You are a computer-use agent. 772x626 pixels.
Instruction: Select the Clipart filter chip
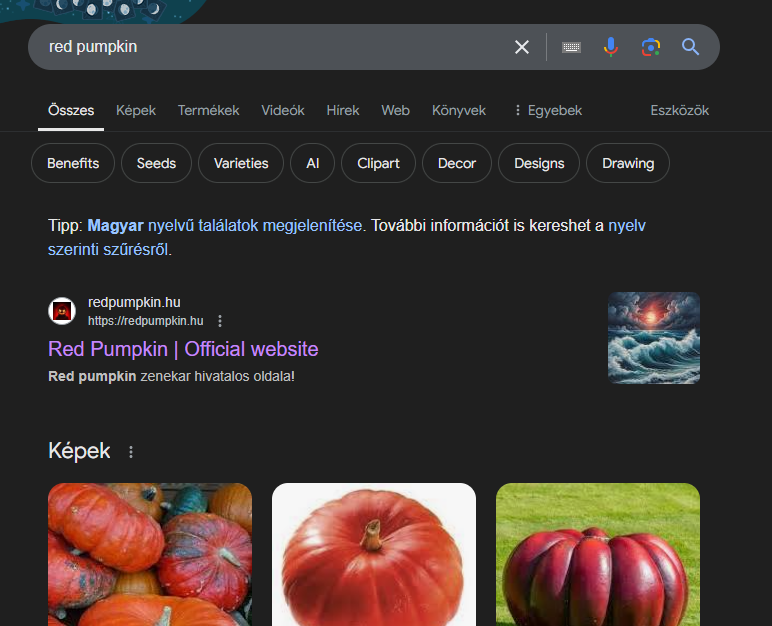pos(378,163)
